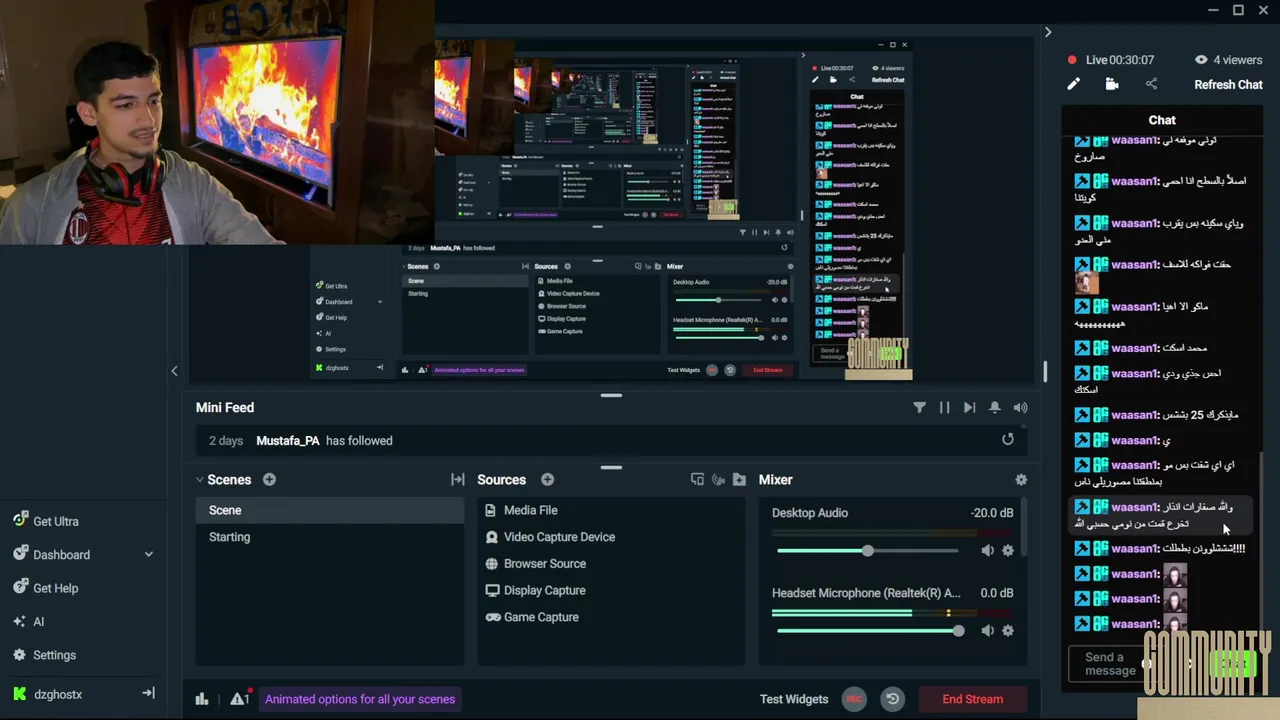The width and height of the screenshot is (1280, 720).
Task: Replay the Mustafa_PA follow alert
Action: point(1008,439)
